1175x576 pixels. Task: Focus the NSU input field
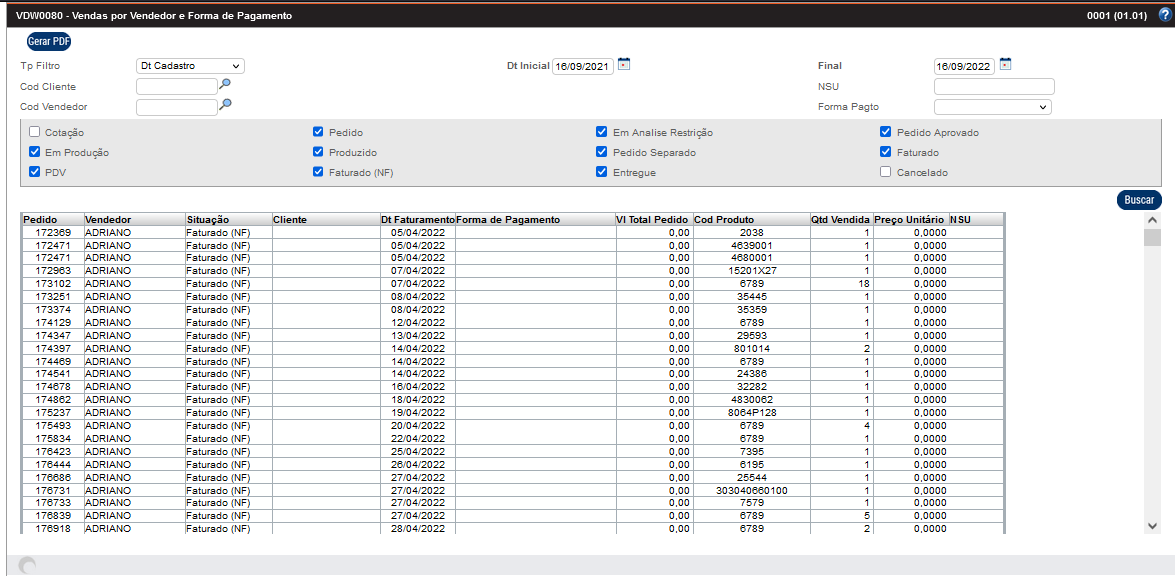(x=993, y=86)
